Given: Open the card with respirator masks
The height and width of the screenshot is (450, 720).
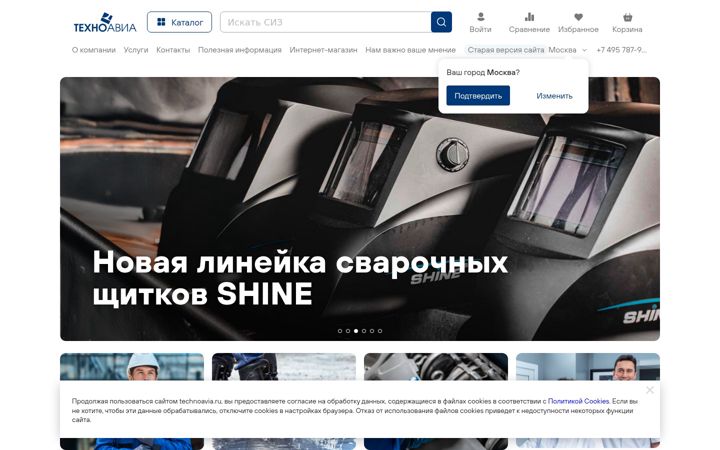Looking at the screenshot, I should tap(436, 366).
